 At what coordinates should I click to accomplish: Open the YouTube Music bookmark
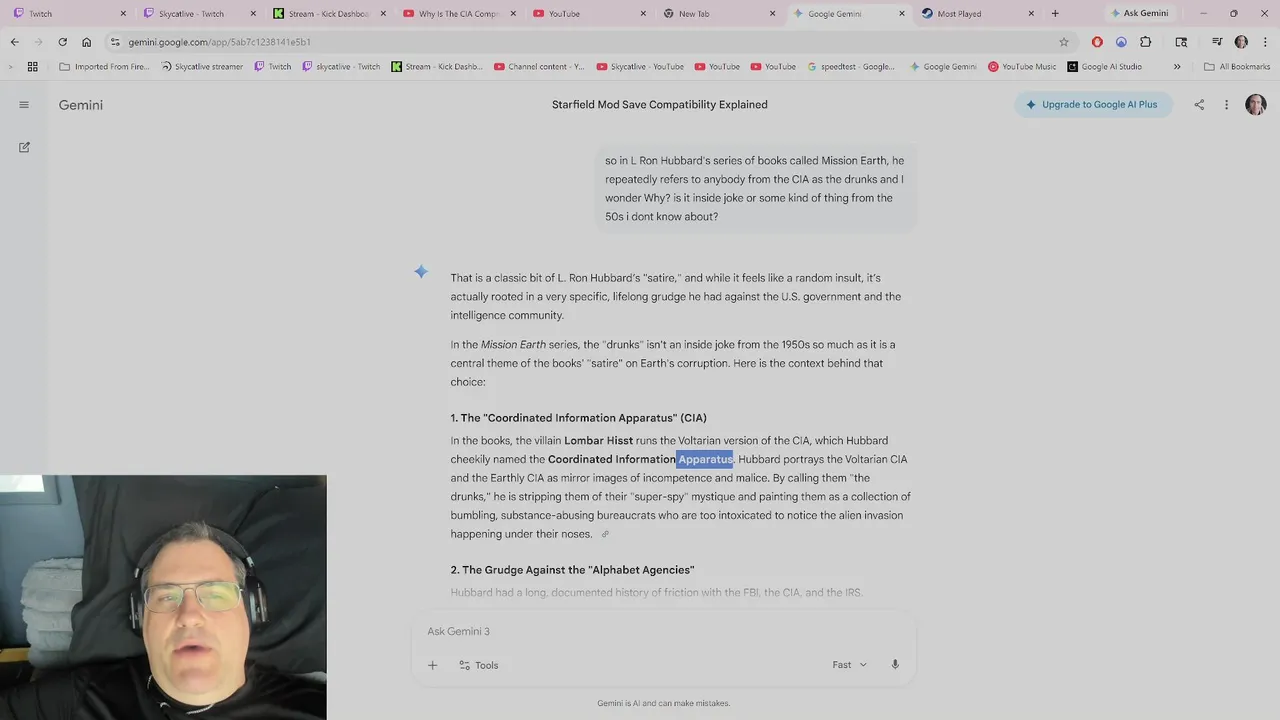tap(1022, 67)
